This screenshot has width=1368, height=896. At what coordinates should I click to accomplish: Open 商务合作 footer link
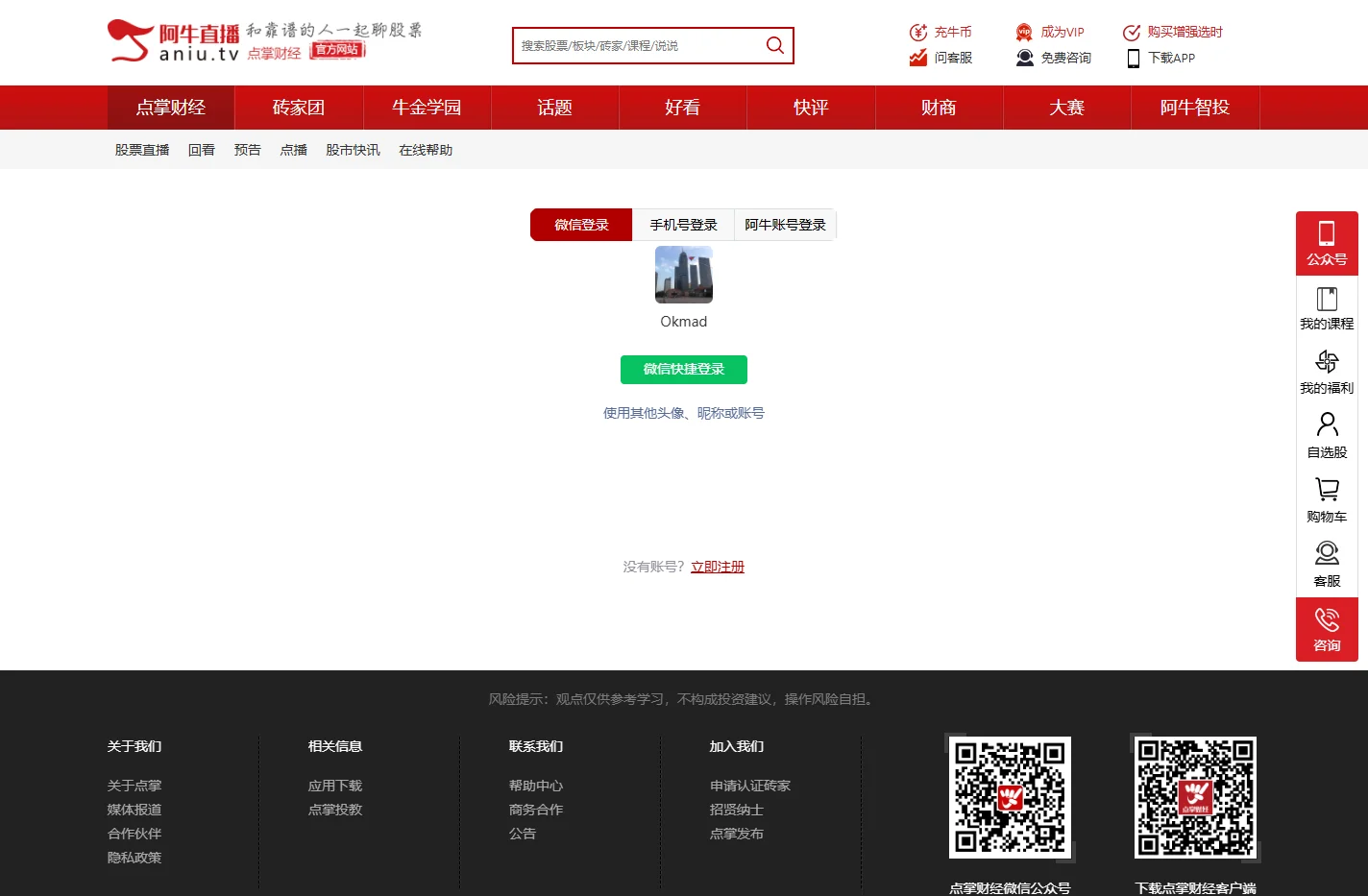[x=536, y=810]
